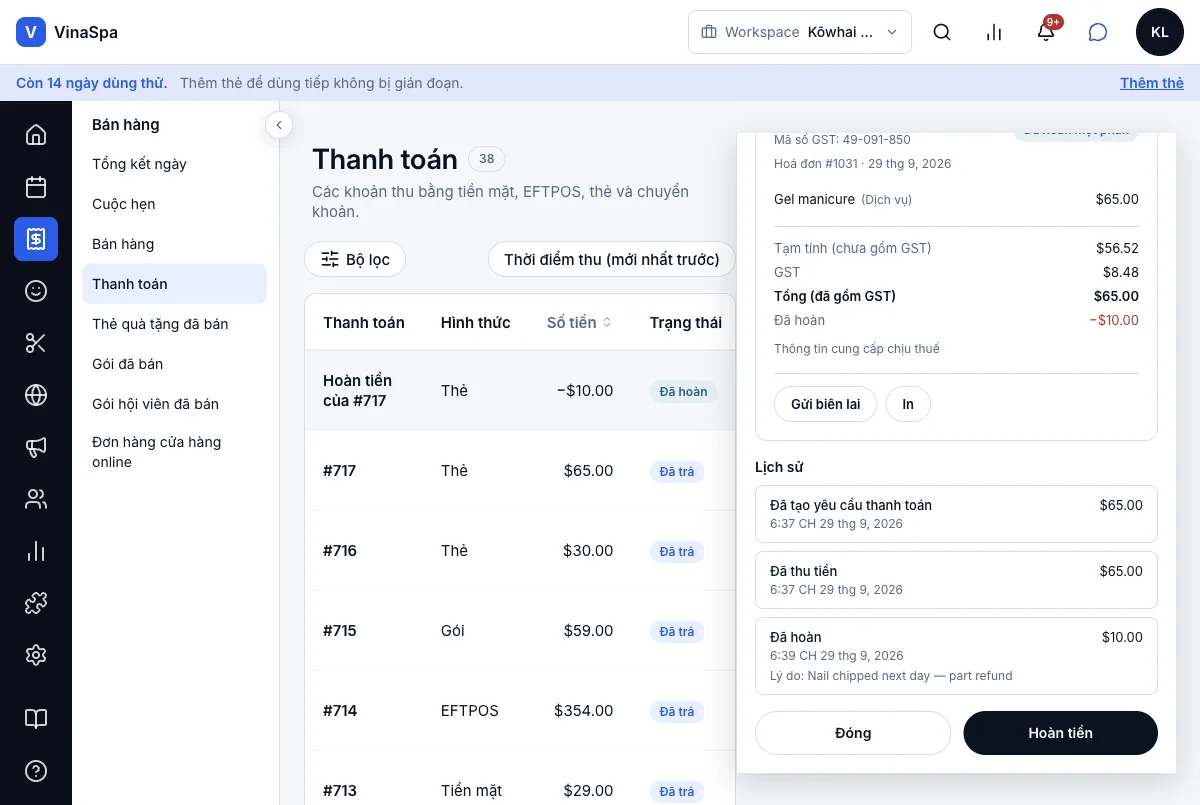This screenshot has width=1200, height=805.
Task: Select payment row #715
Action: 520,631
